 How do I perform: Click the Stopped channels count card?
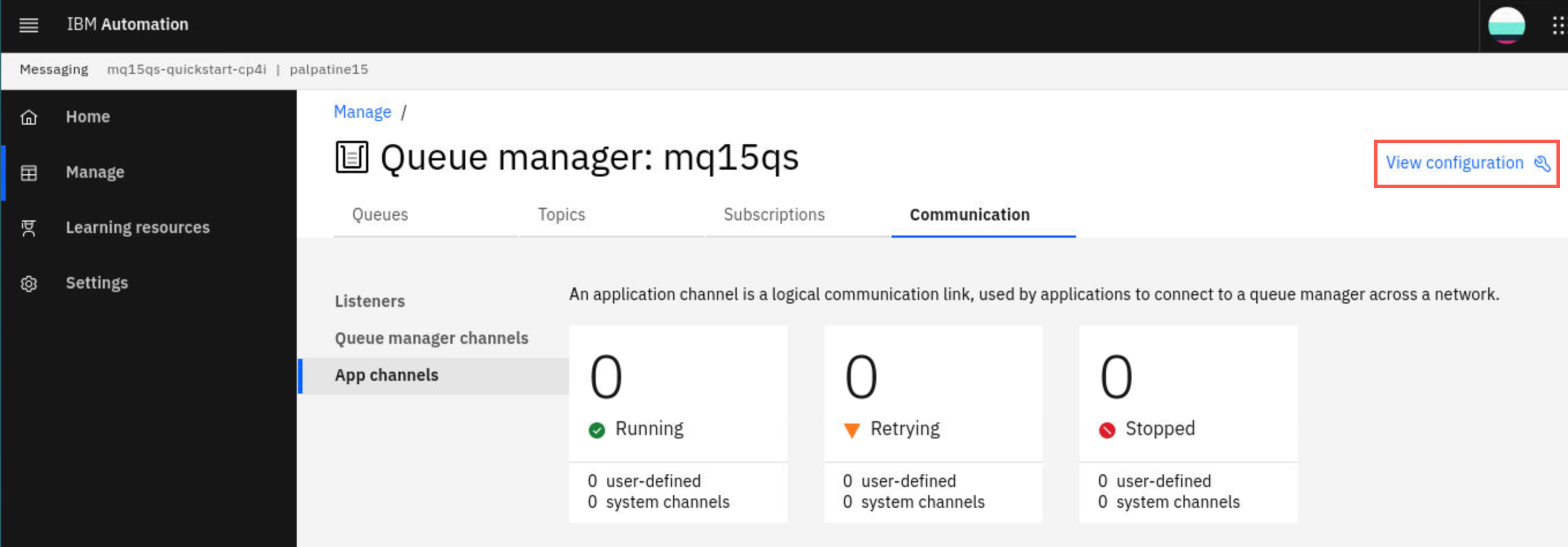pos(1188,424)
